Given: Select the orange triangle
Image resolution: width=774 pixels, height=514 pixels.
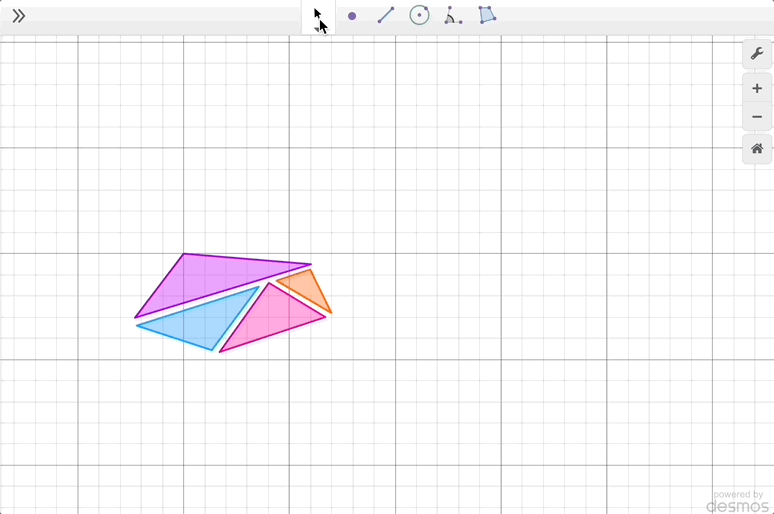Looking at the screenshot, I should click(307, 288).
